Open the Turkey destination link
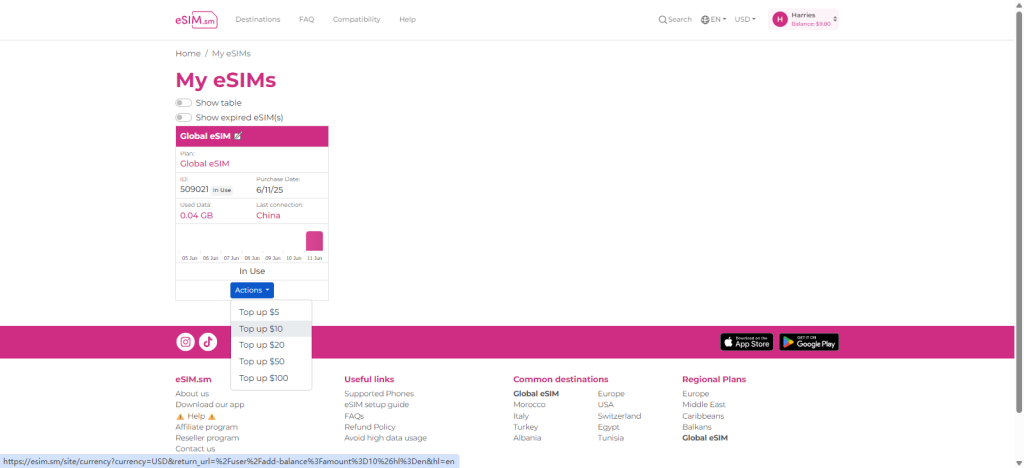The height and width of the screenshot is (468, 1024). [x=526, y=427]
